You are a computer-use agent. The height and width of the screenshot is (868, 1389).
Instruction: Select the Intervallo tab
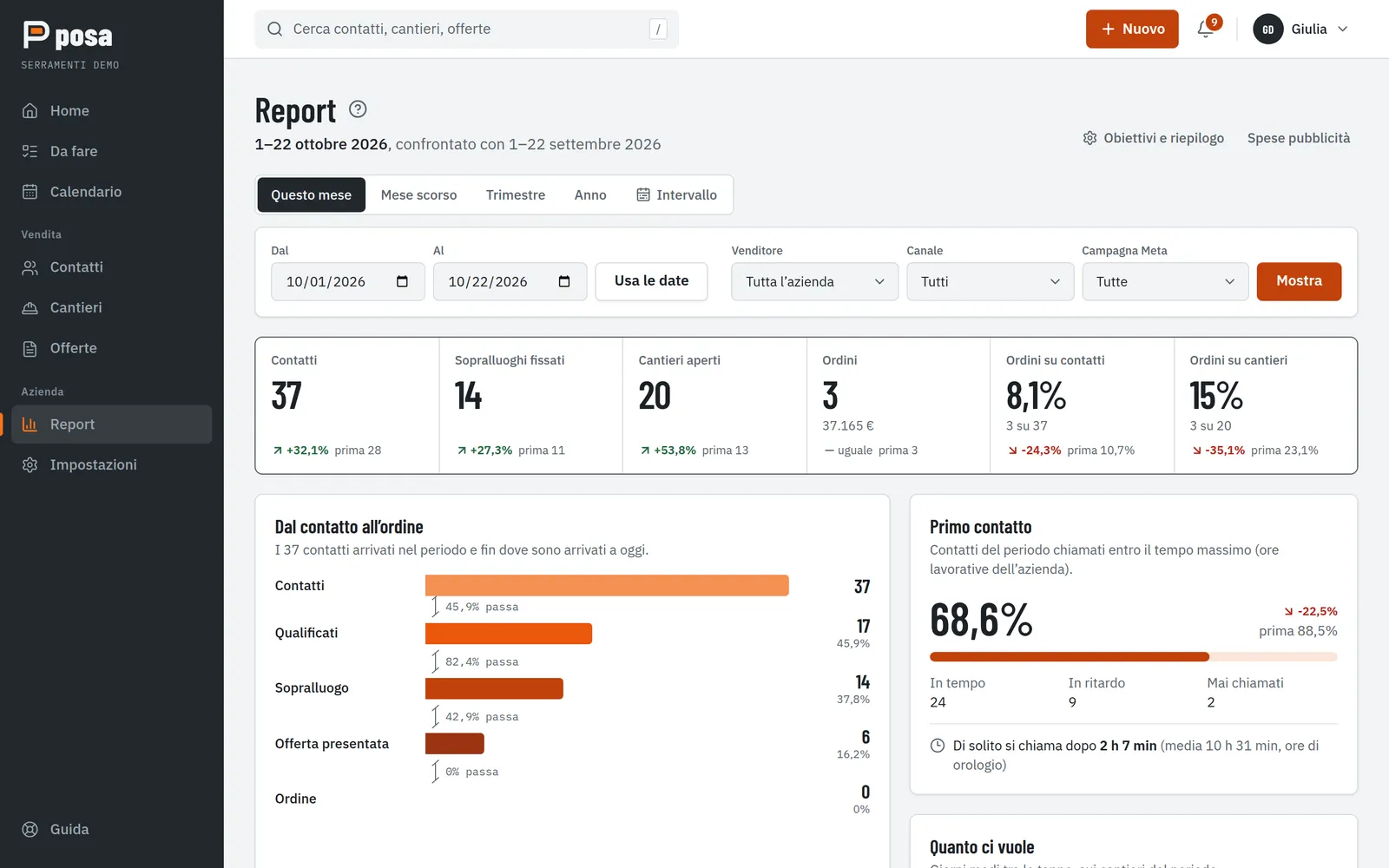pos(677,194)
